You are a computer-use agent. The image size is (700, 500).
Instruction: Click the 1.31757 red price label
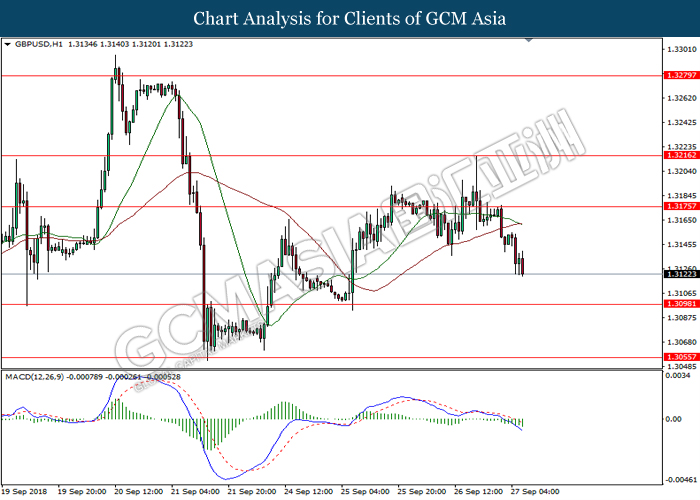click(x=681, y=206)
